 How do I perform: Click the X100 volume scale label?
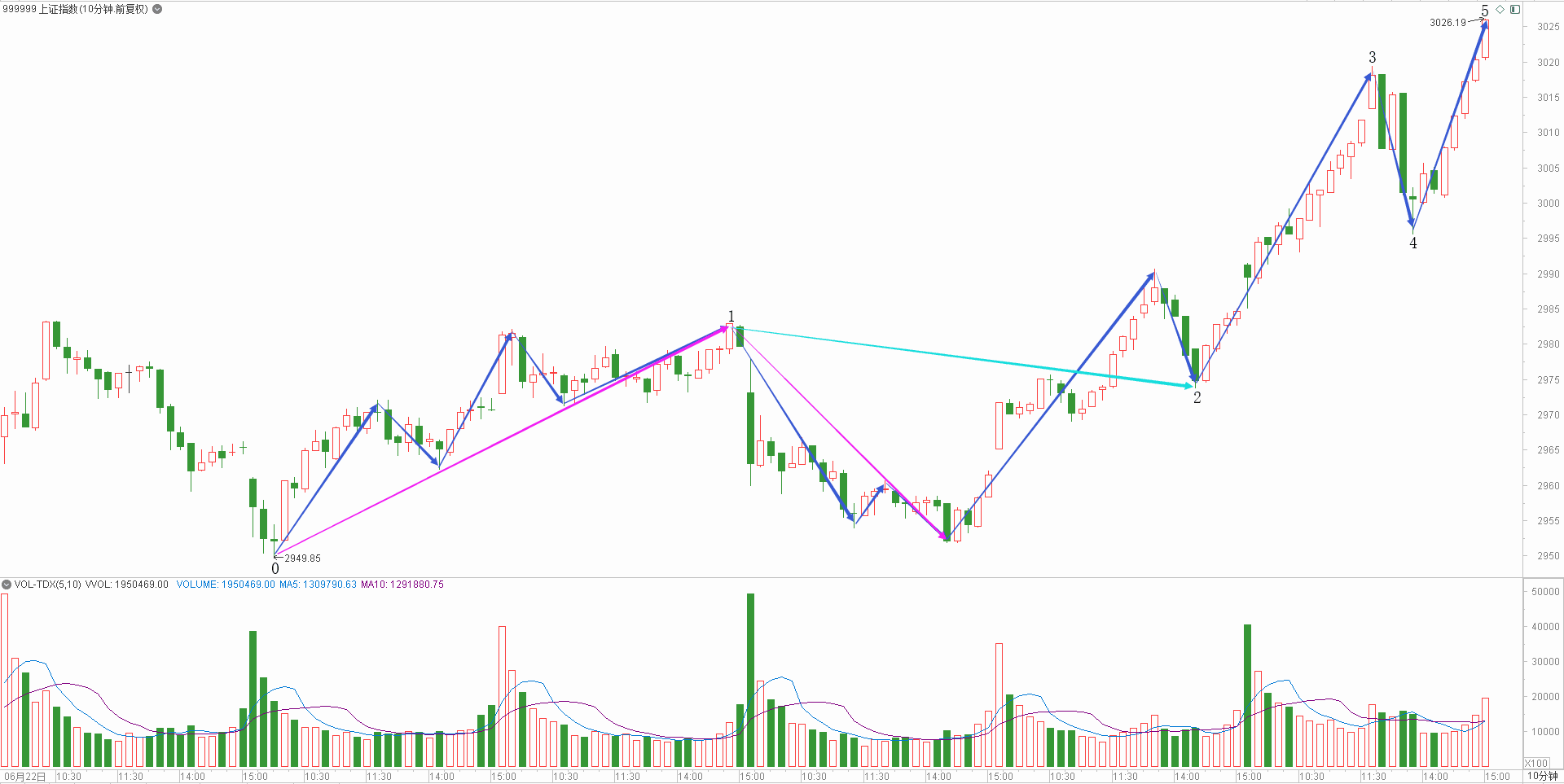point(1536,764)
